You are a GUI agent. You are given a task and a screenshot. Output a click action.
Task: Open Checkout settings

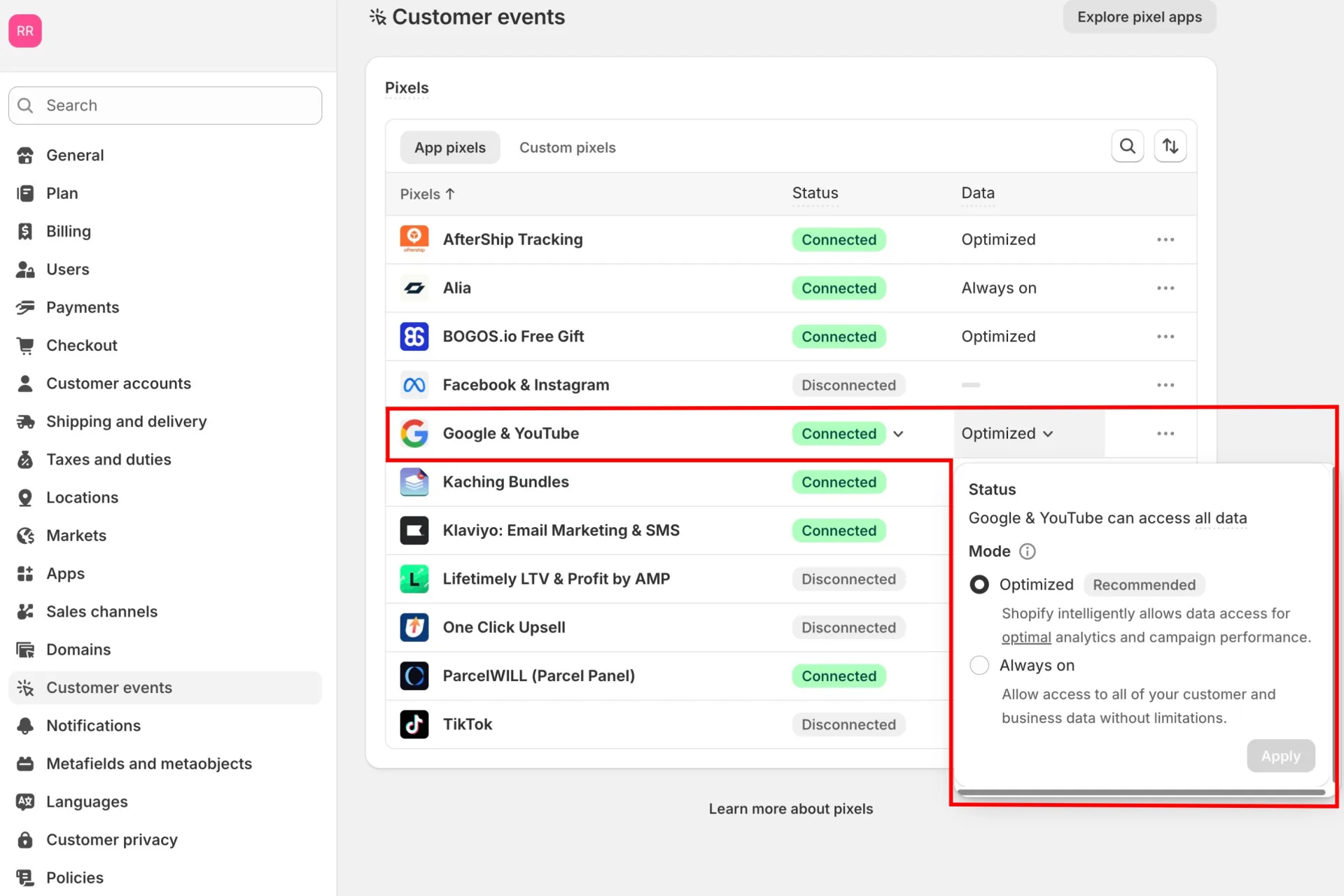point(165,345)
